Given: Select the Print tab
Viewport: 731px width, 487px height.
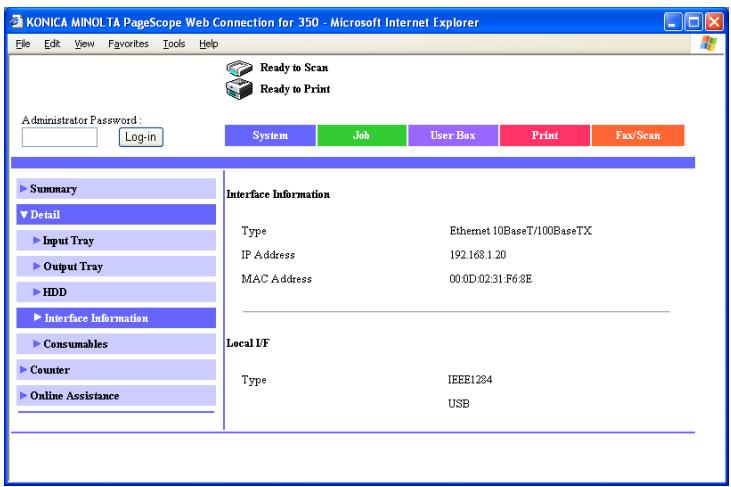Looking at the screenshot, I should [x=545, y=135].
